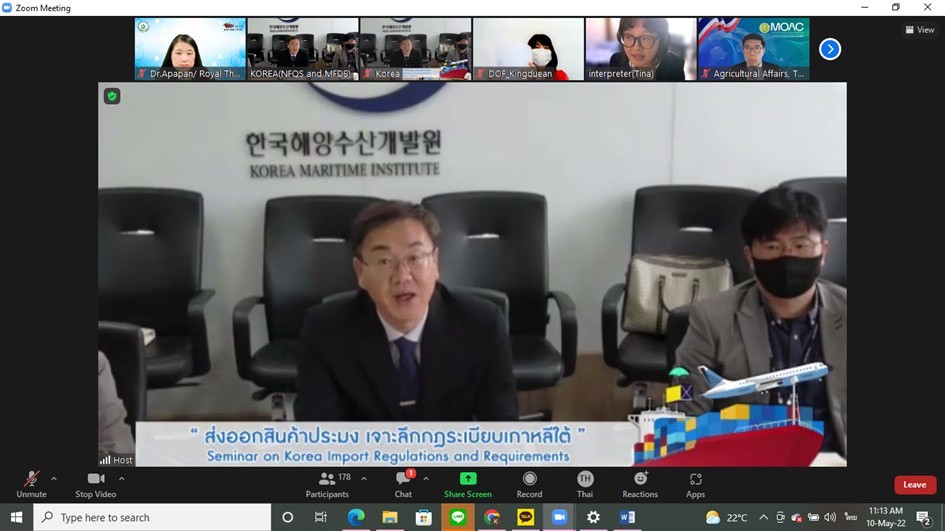
Task: Select interpreter(Tina) video thumbnail
Action: [641, 49]
